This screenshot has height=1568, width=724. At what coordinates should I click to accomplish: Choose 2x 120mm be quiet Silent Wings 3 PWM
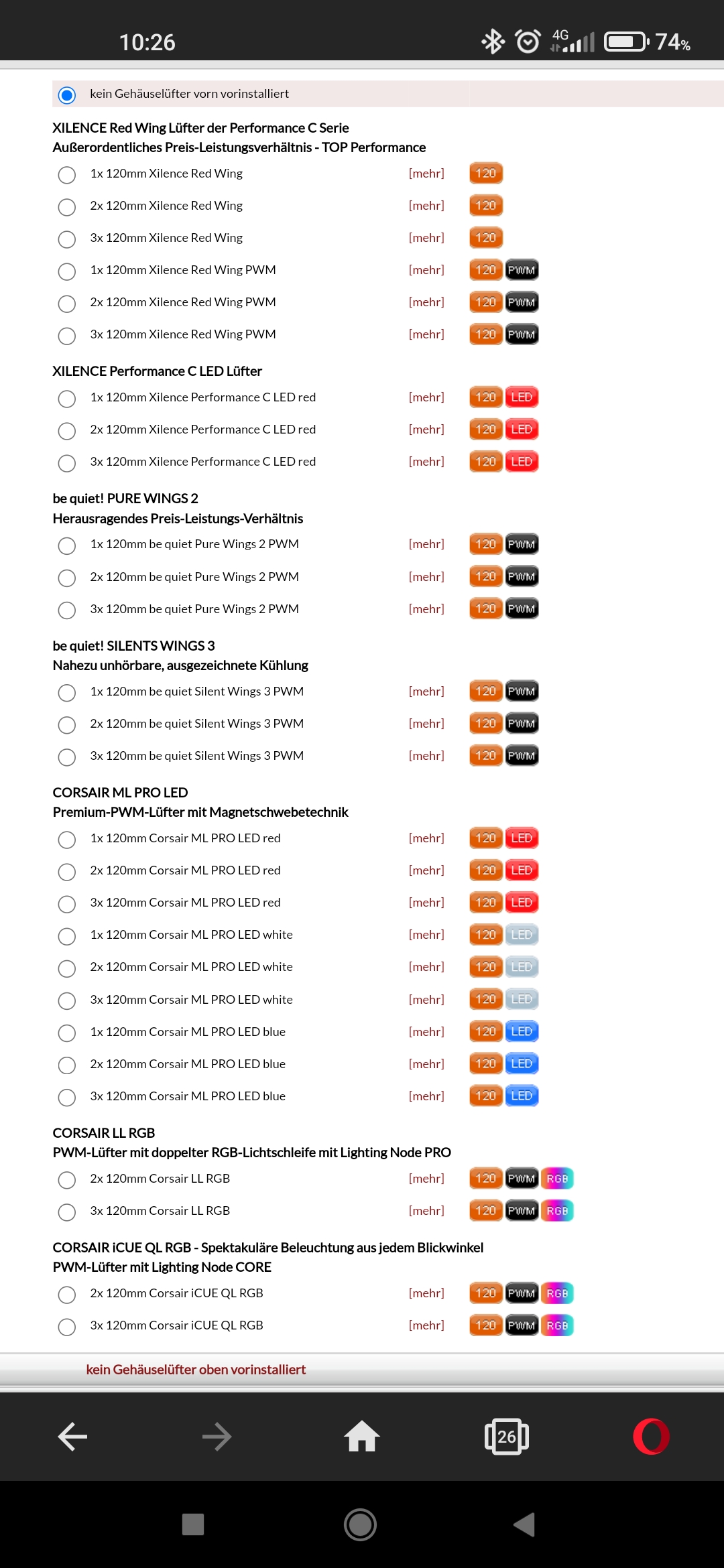(67, 725)
